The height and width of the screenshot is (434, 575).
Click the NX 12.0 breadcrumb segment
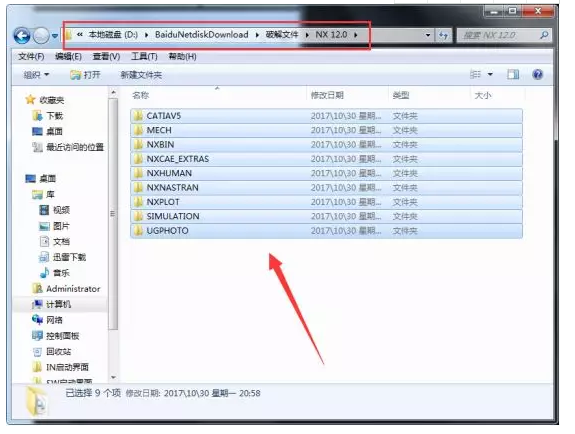[331, 34]
